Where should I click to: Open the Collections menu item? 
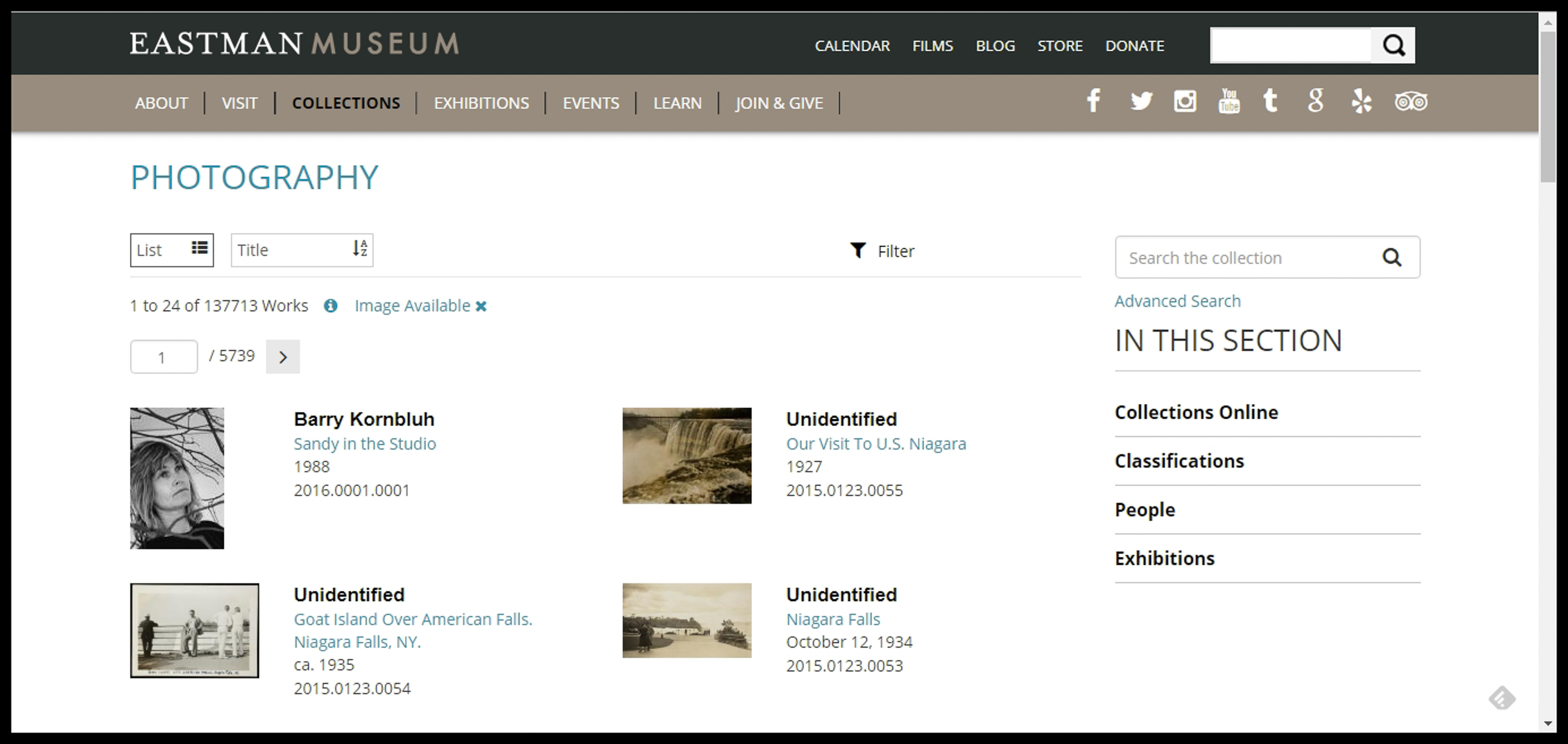(346, 103)
